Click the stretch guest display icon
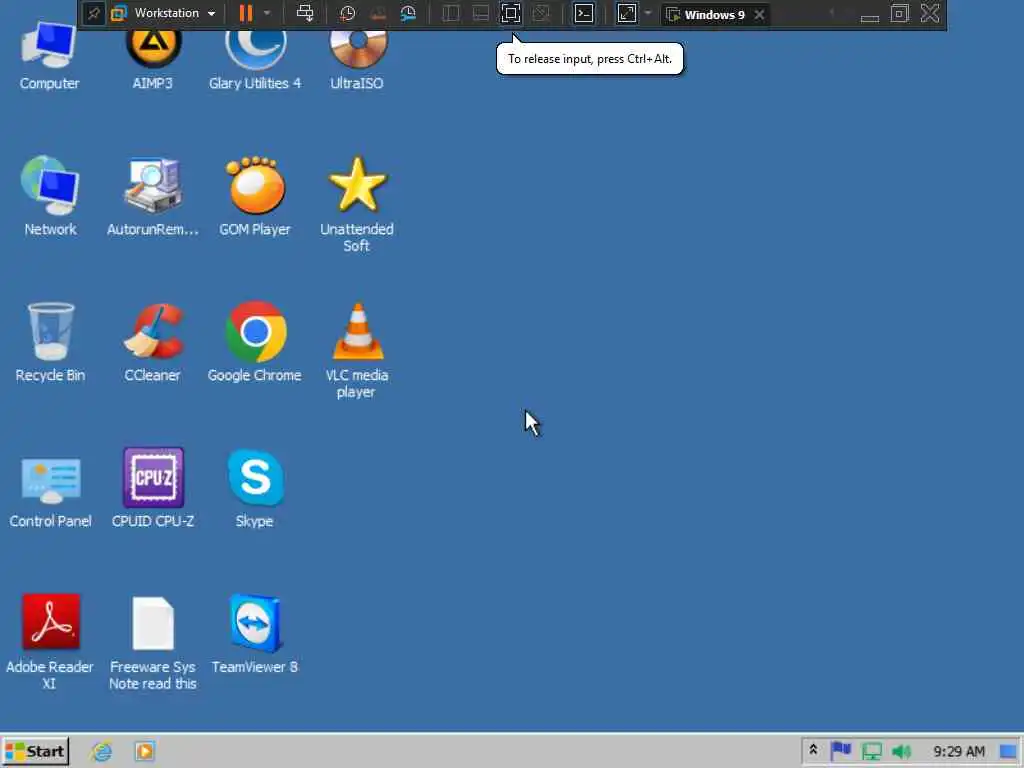This screenshot has height=768, width=1024. click(x=626, y=13)
